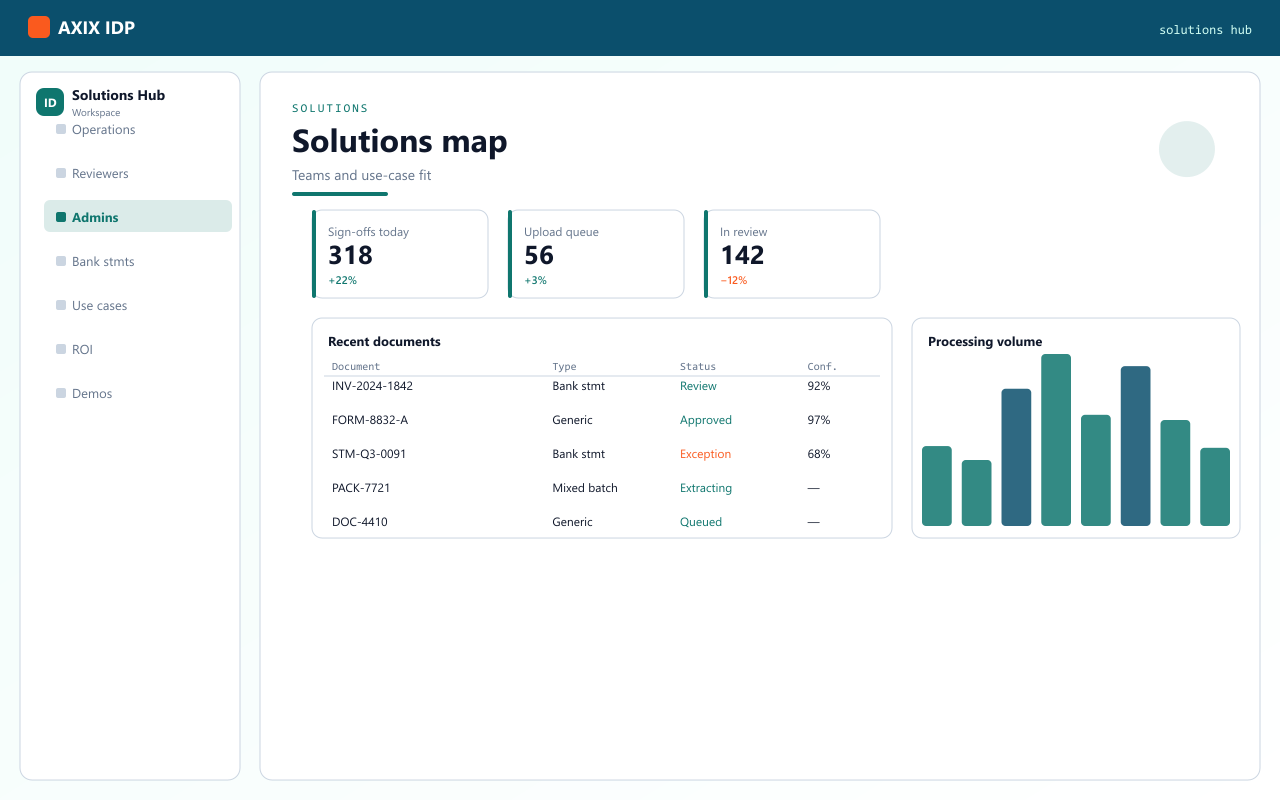Click the Mixed batch type cell

coord(585,488)
